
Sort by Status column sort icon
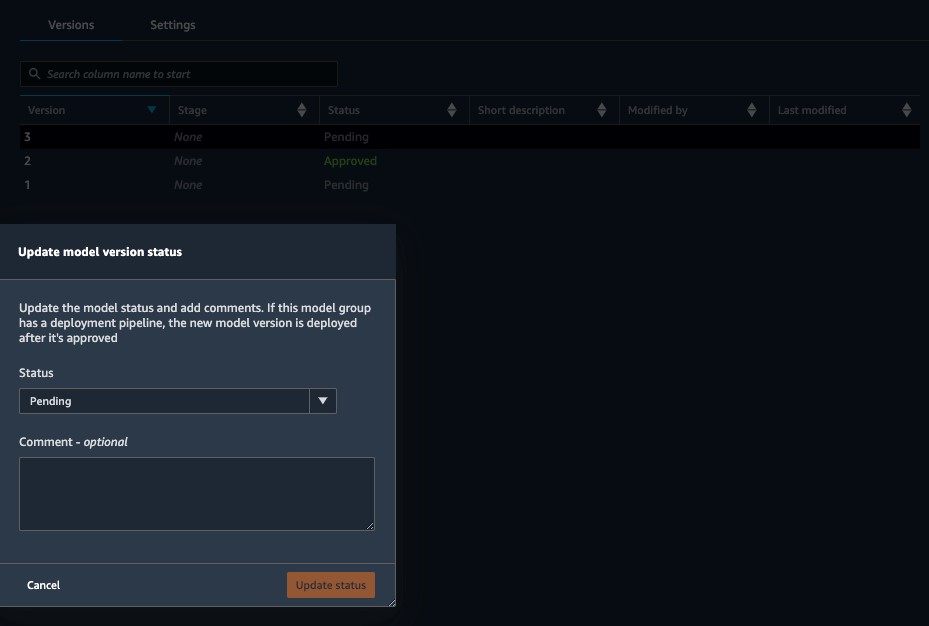451,110
